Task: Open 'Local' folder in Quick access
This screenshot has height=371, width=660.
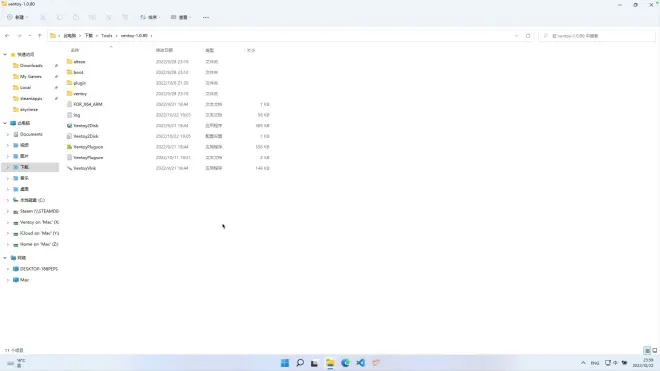Action: (25, 88)
